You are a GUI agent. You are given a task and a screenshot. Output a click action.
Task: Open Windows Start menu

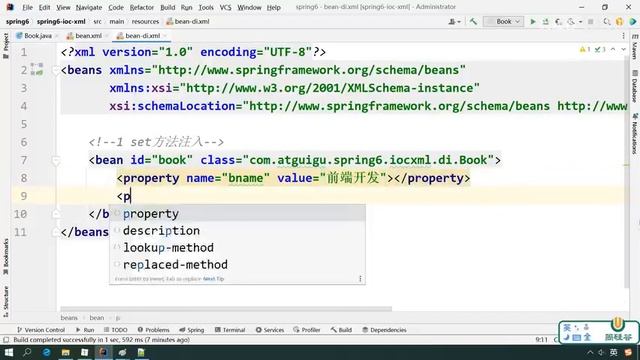(9, 352)
